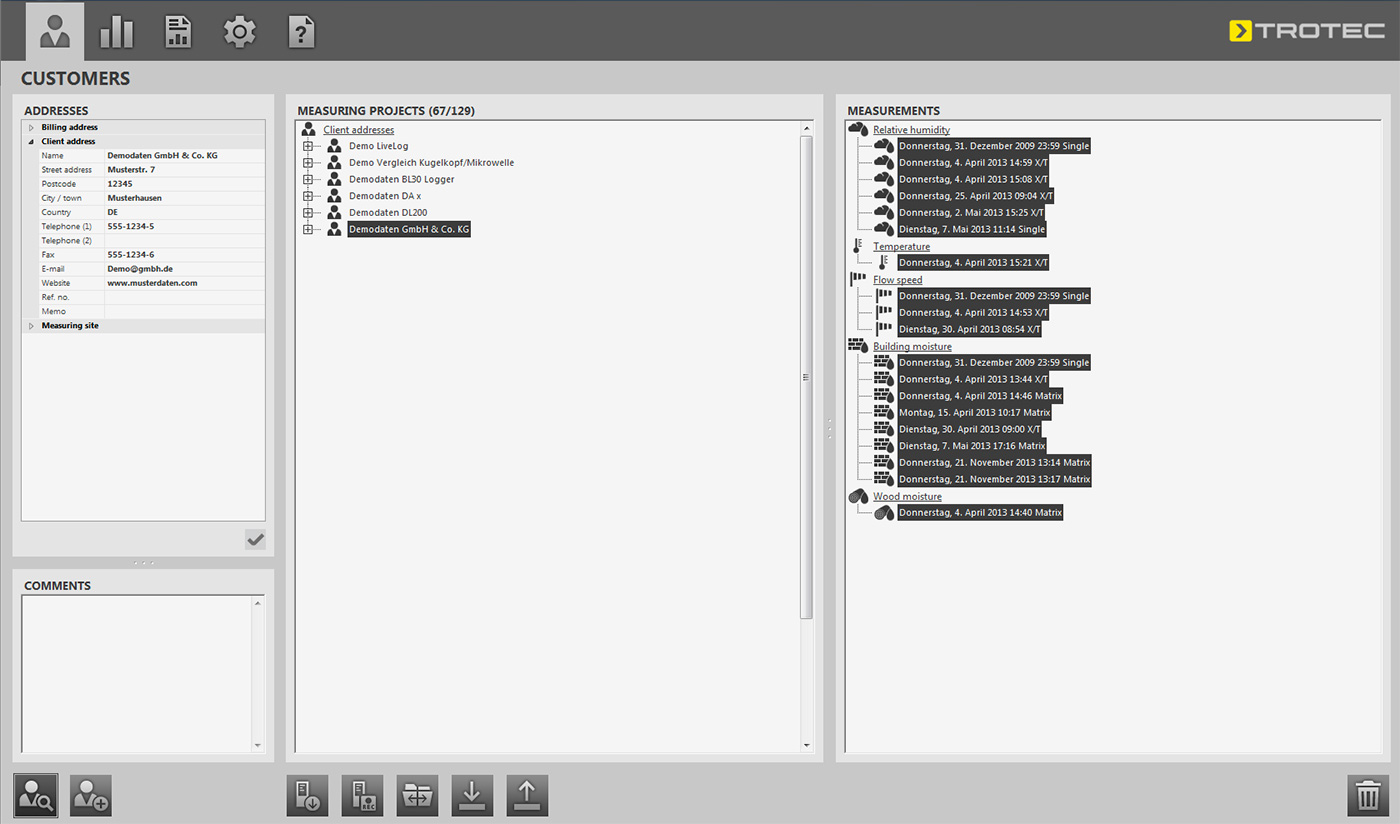Switch to the bar chart evaluation tab

(117, 32)
